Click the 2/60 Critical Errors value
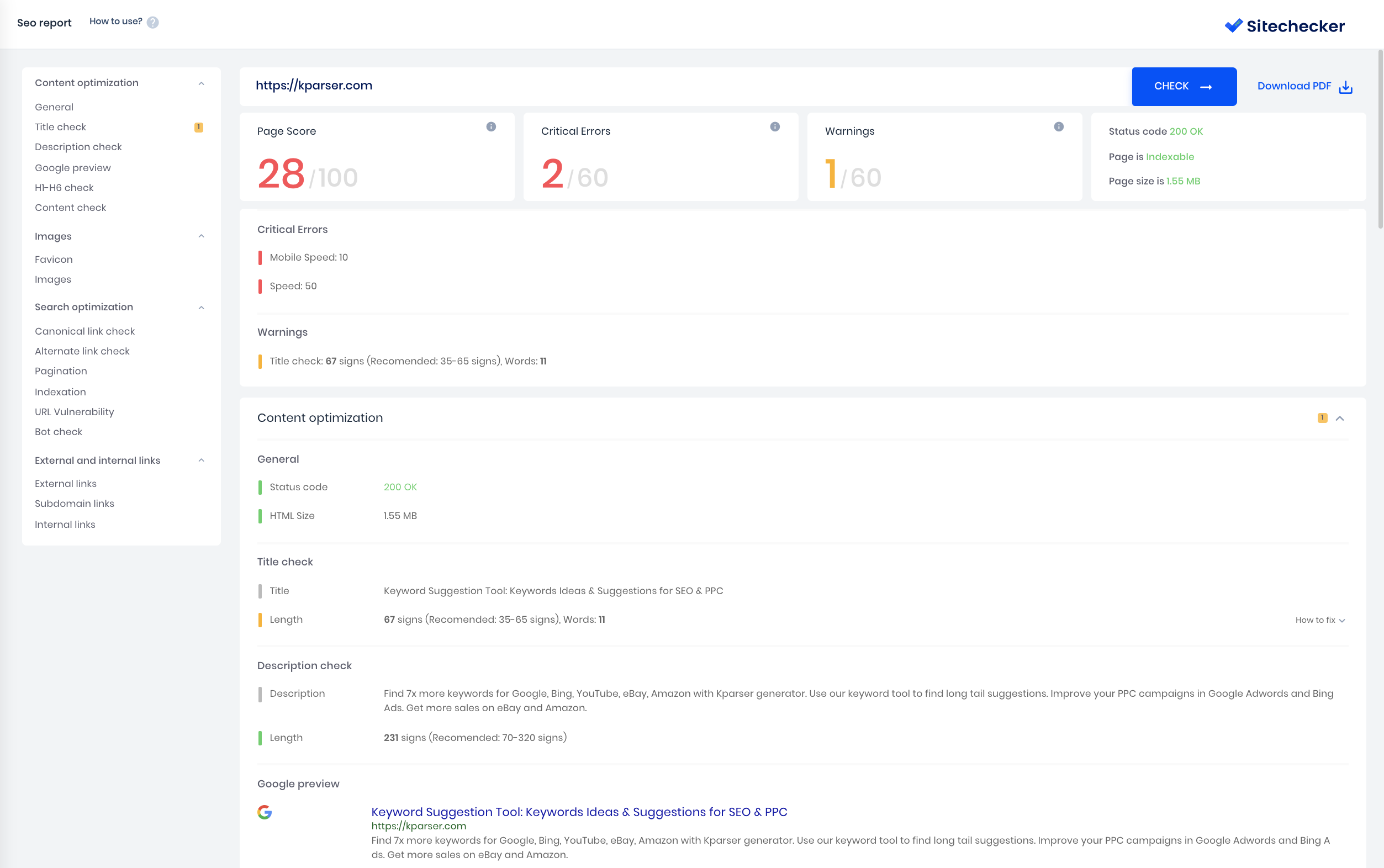The height and width of the screenshot is (868, 1384). 574,174
